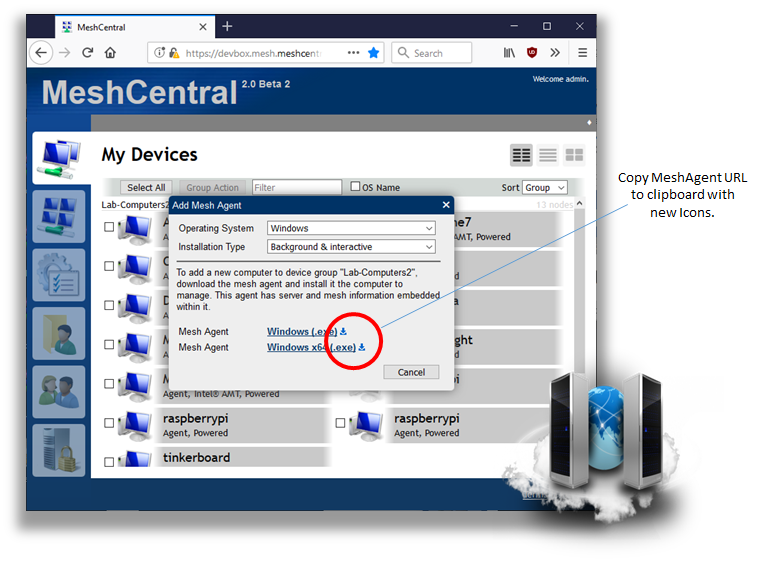Check the third device row checkbox
The height and width of the screenshot is (577, 757).
point(109,305)
